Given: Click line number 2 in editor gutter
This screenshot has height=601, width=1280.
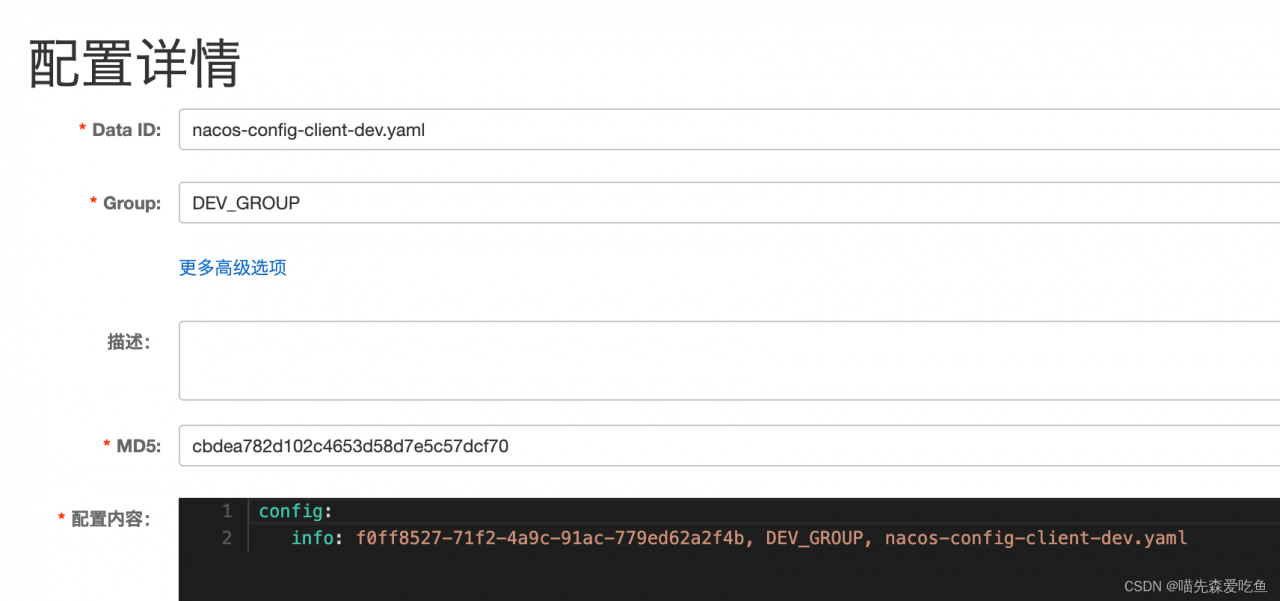Looking at the screenshot, I should tap(227, 538).
